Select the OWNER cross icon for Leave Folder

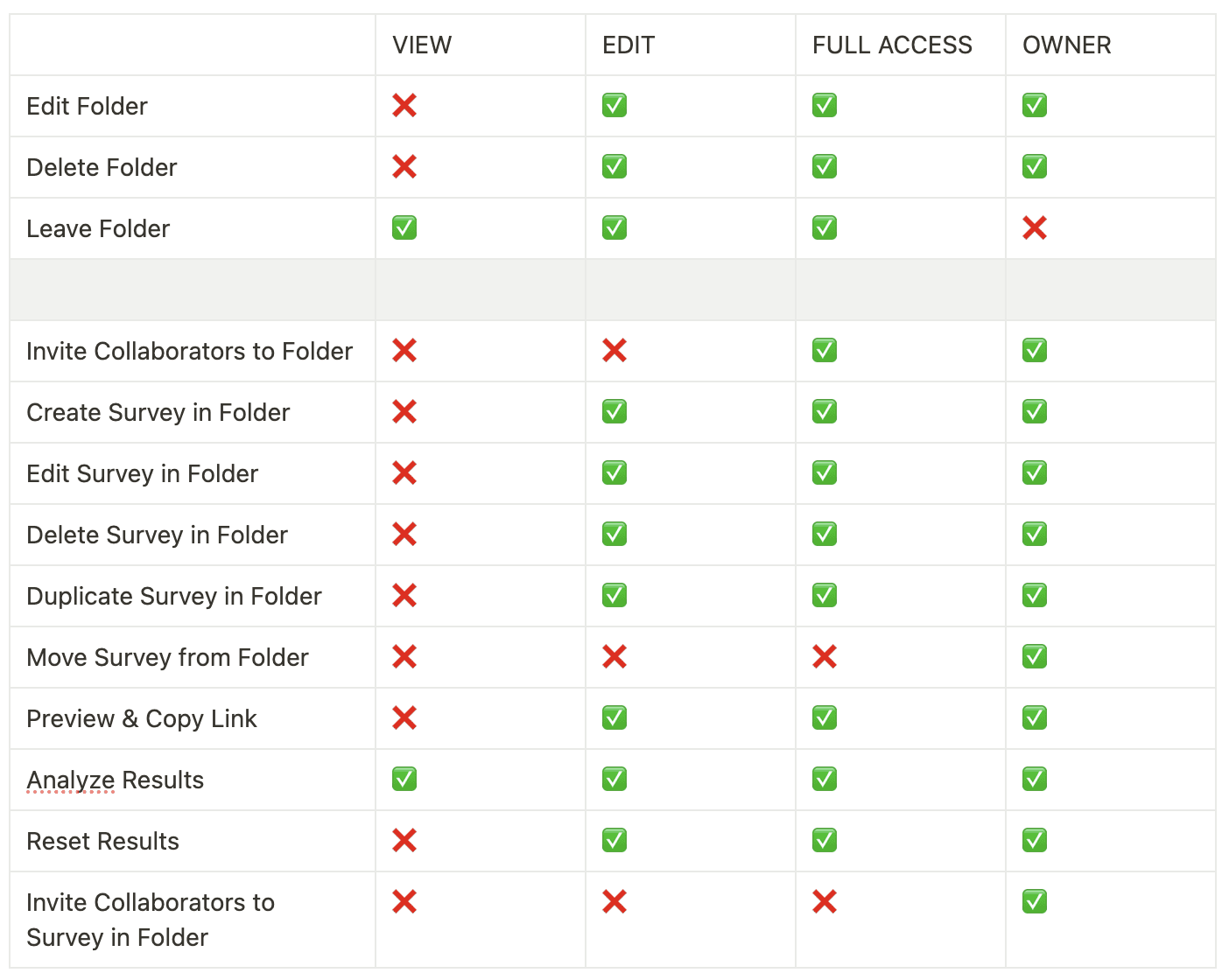pos(1034,227)
